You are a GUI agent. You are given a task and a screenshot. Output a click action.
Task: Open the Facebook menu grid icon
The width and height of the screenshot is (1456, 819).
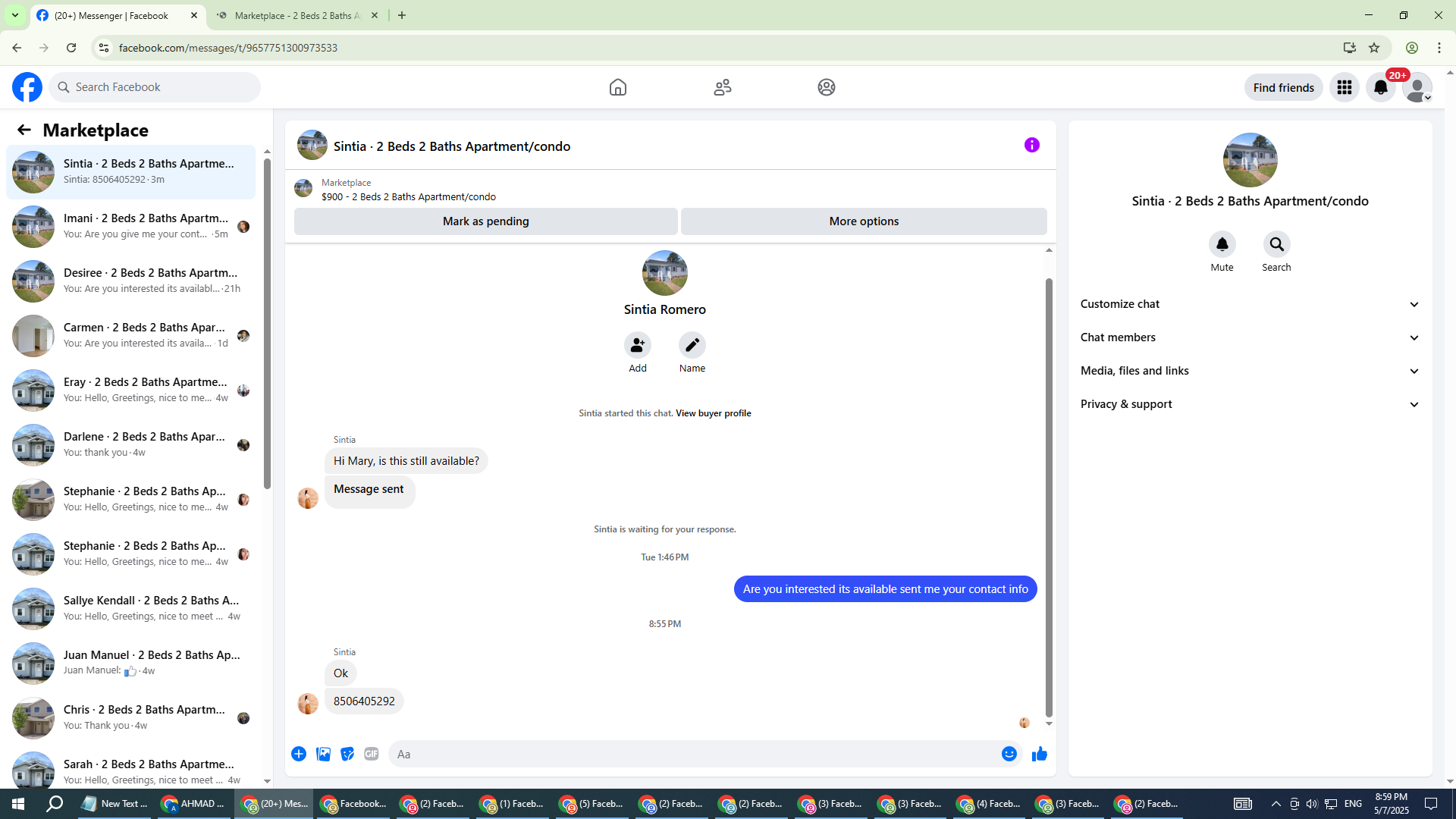1344,87
